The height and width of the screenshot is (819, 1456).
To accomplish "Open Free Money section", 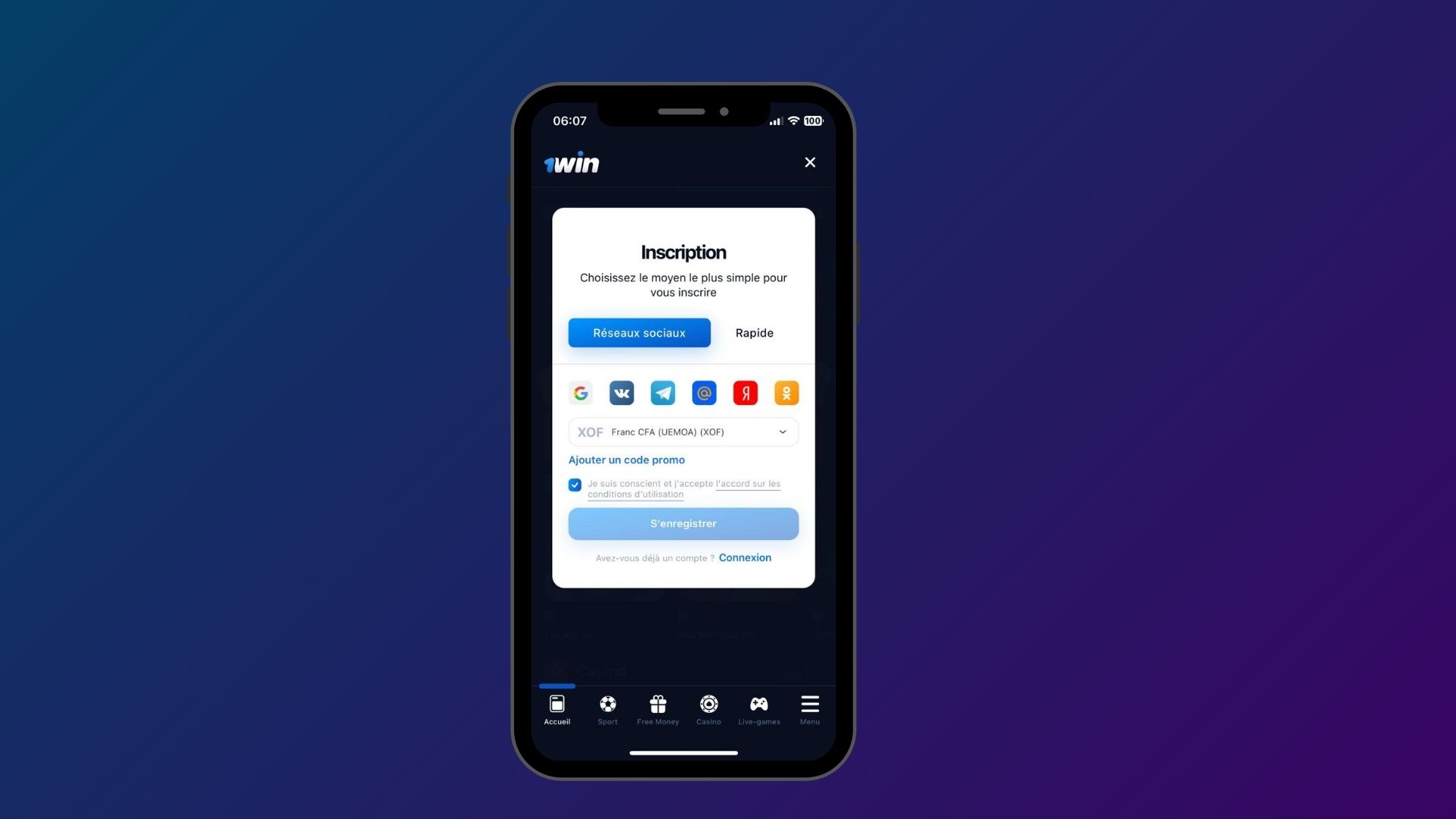I will [x=658, y=709].
